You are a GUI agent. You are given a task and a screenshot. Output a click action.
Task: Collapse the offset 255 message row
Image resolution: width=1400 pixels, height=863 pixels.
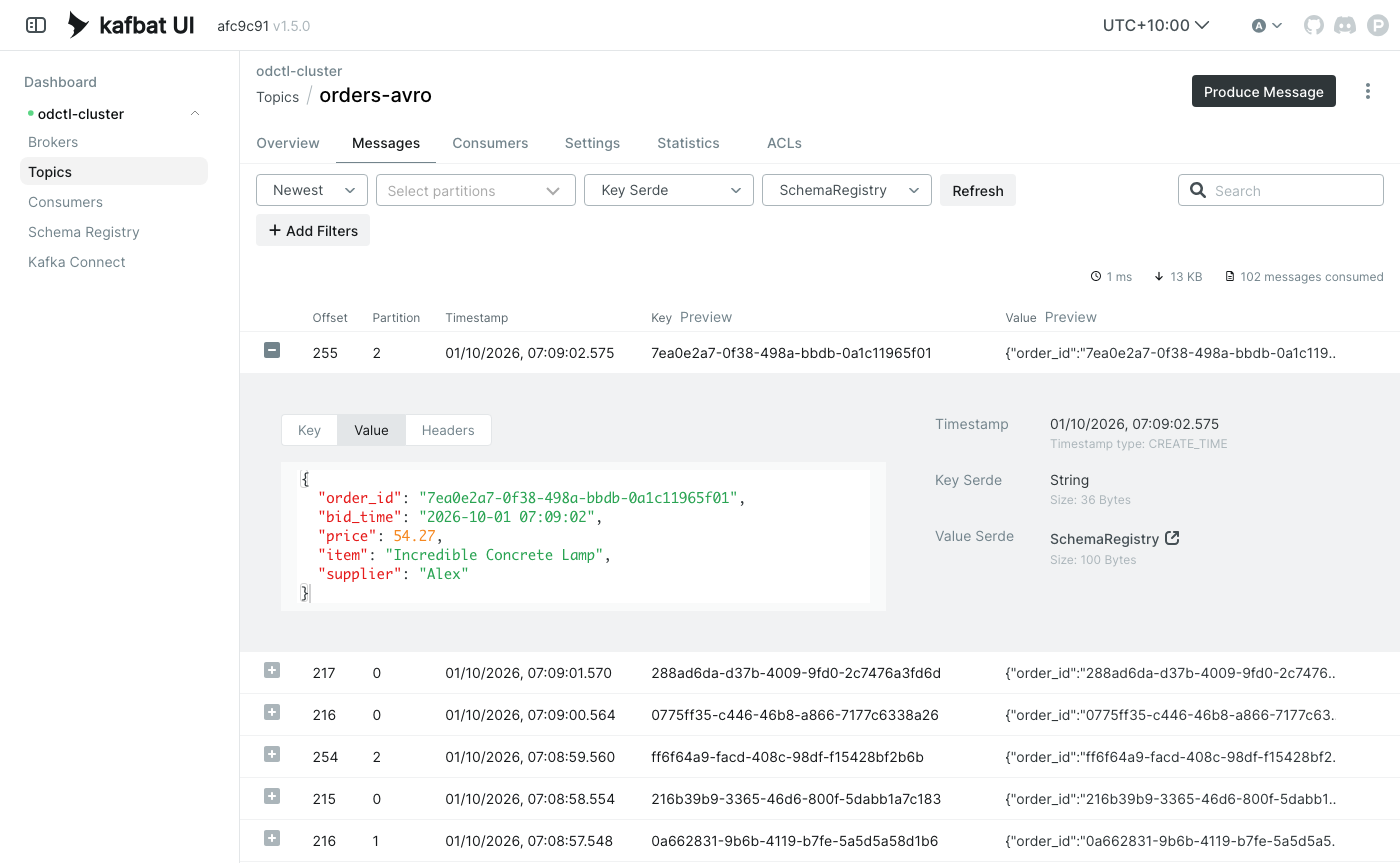(x=272, y=350)
